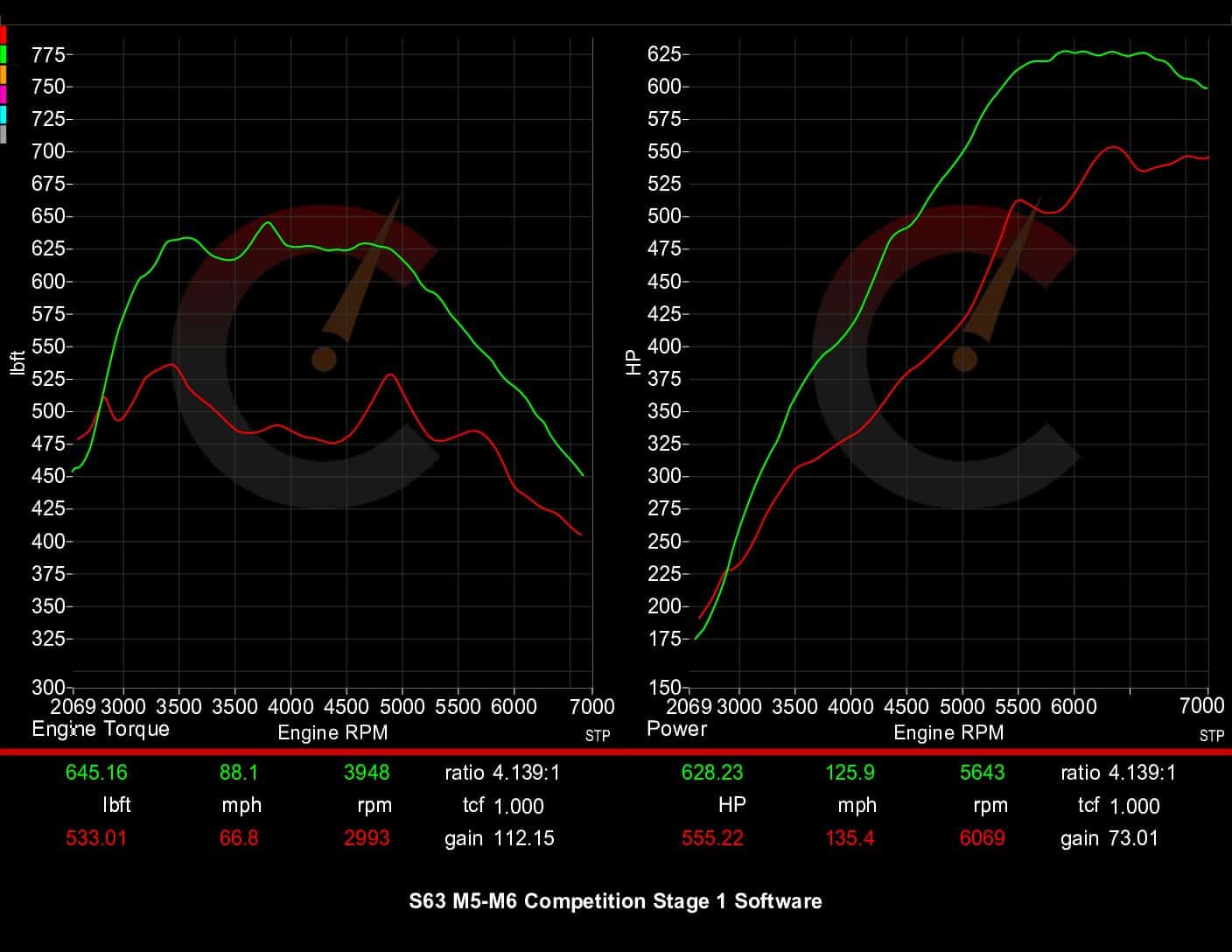1232x952 pixels.
Task: Select the cyan trace swatch on left edge
Action: (3, 113)
